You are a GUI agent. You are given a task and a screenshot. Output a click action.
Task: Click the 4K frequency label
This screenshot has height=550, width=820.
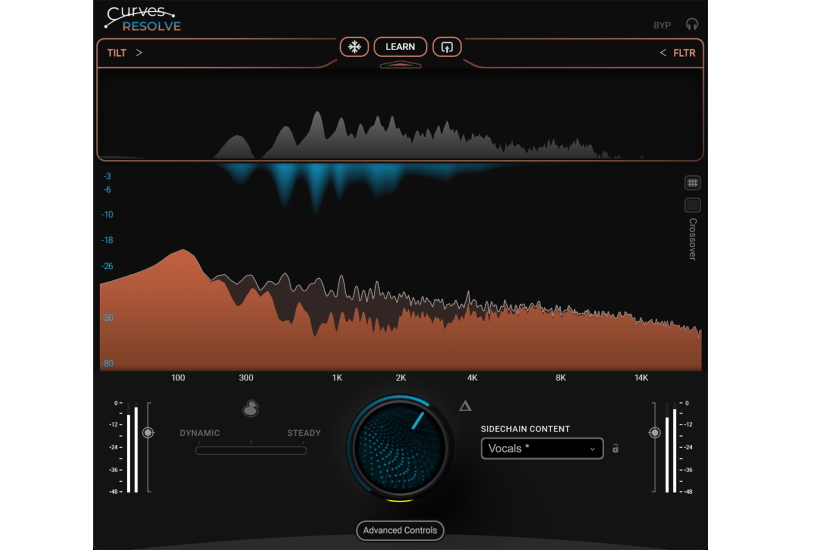coord(472,377)
